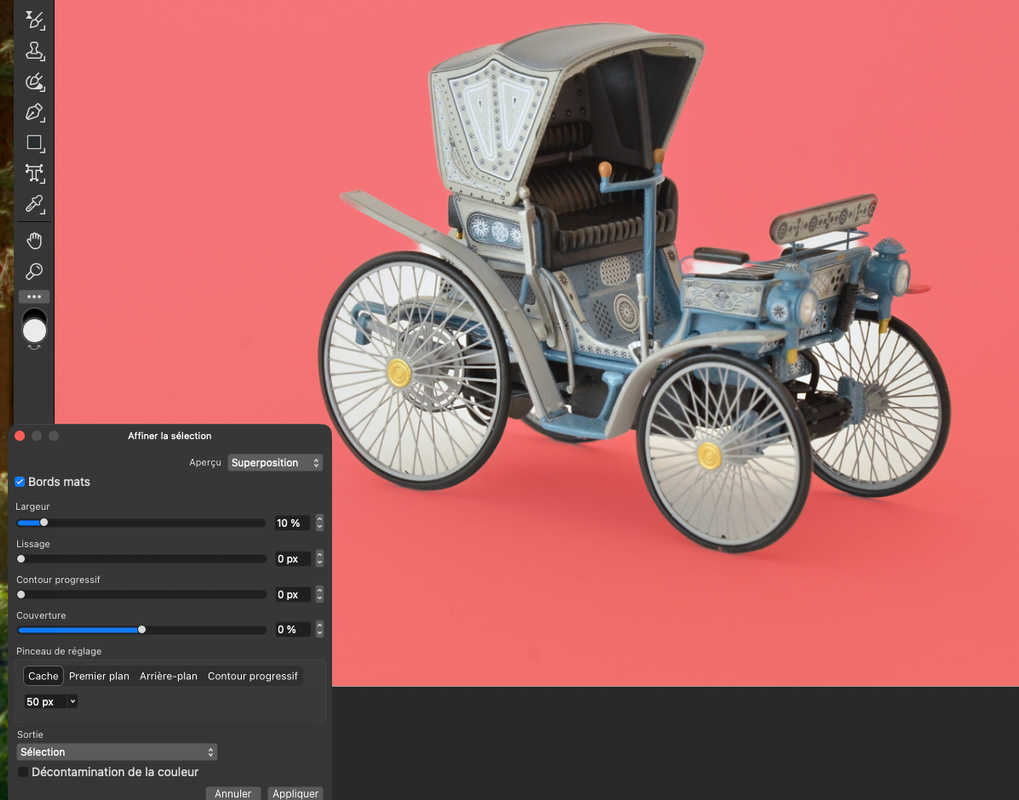Toggle the Bords mats checkbox
Viewport: 1019px width, 800px height.
pyautogui.click(x=20, y=482)
